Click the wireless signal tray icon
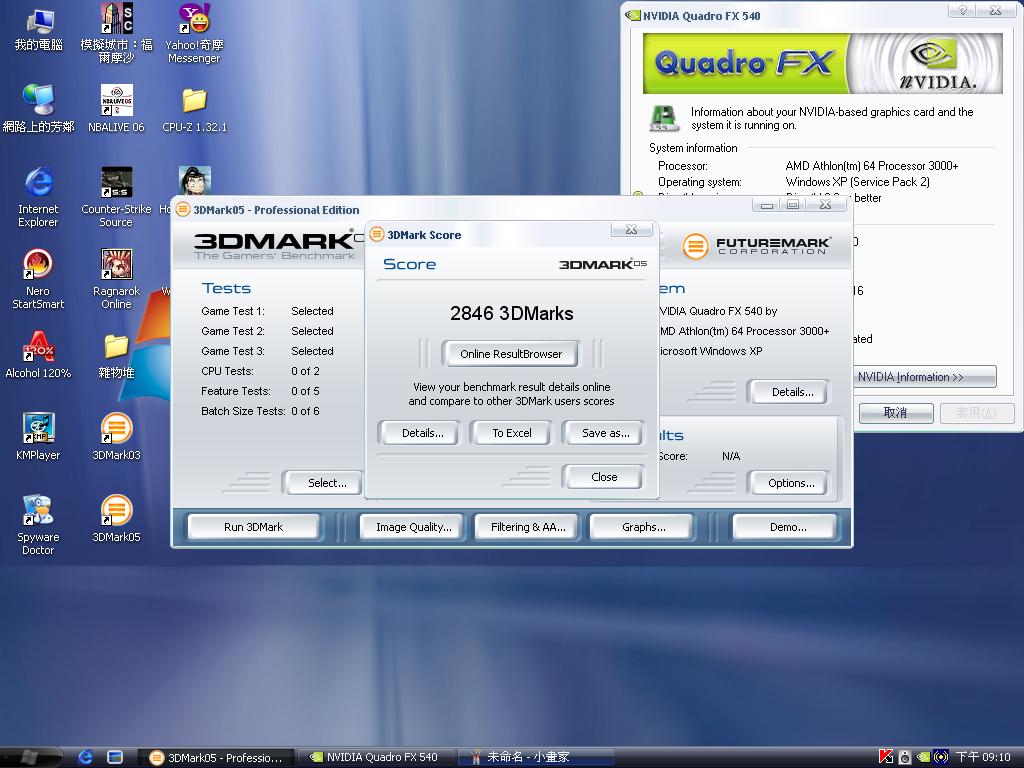Image resolution: width=1024 pixels, height=768 pixels. [940, 757]
